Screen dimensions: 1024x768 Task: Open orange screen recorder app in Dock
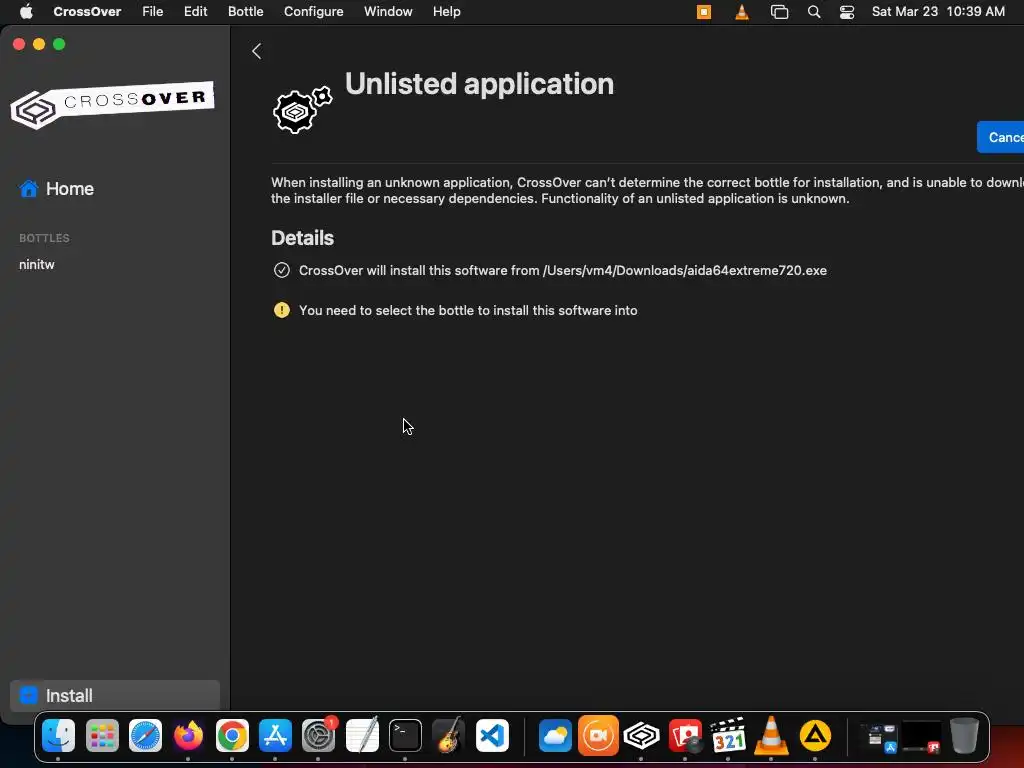(x=598, y=736)
